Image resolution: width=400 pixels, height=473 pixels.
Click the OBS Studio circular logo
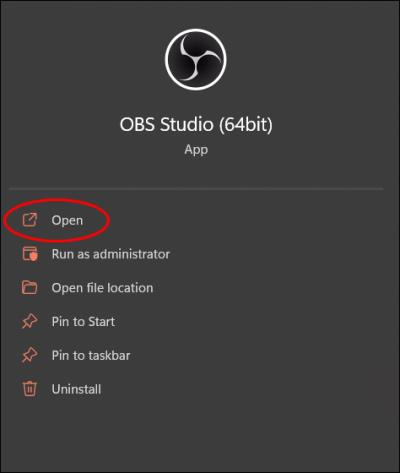[x=196, y=59]
